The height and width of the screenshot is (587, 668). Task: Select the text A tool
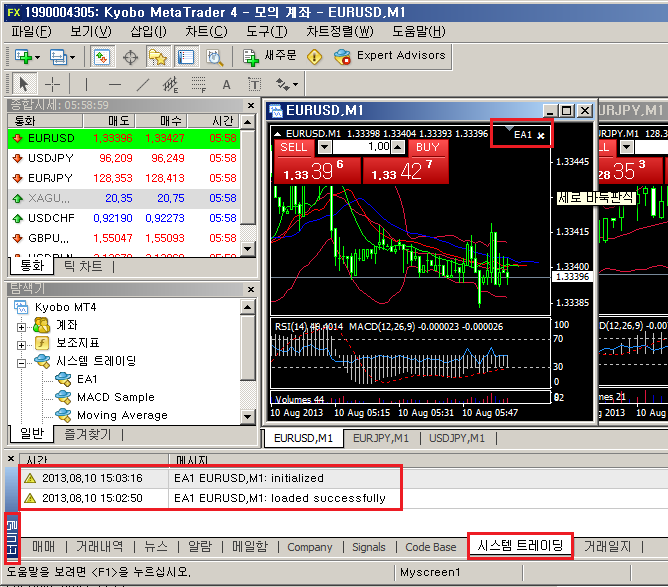[x=226, y=85]
